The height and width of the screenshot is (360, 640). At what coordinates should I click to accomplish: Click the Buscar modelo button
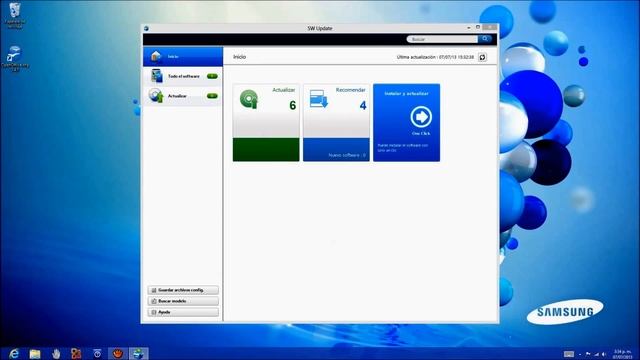[183, 301]
